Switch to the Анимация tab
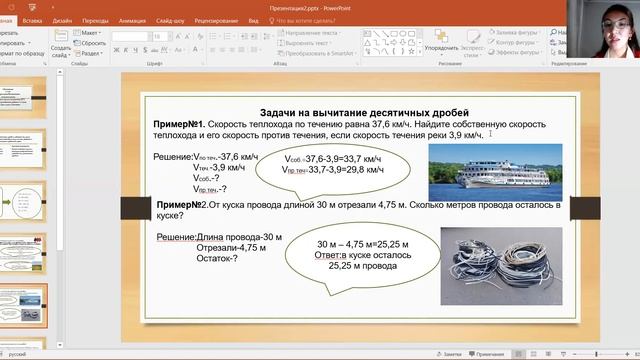 tap(132, 20)
